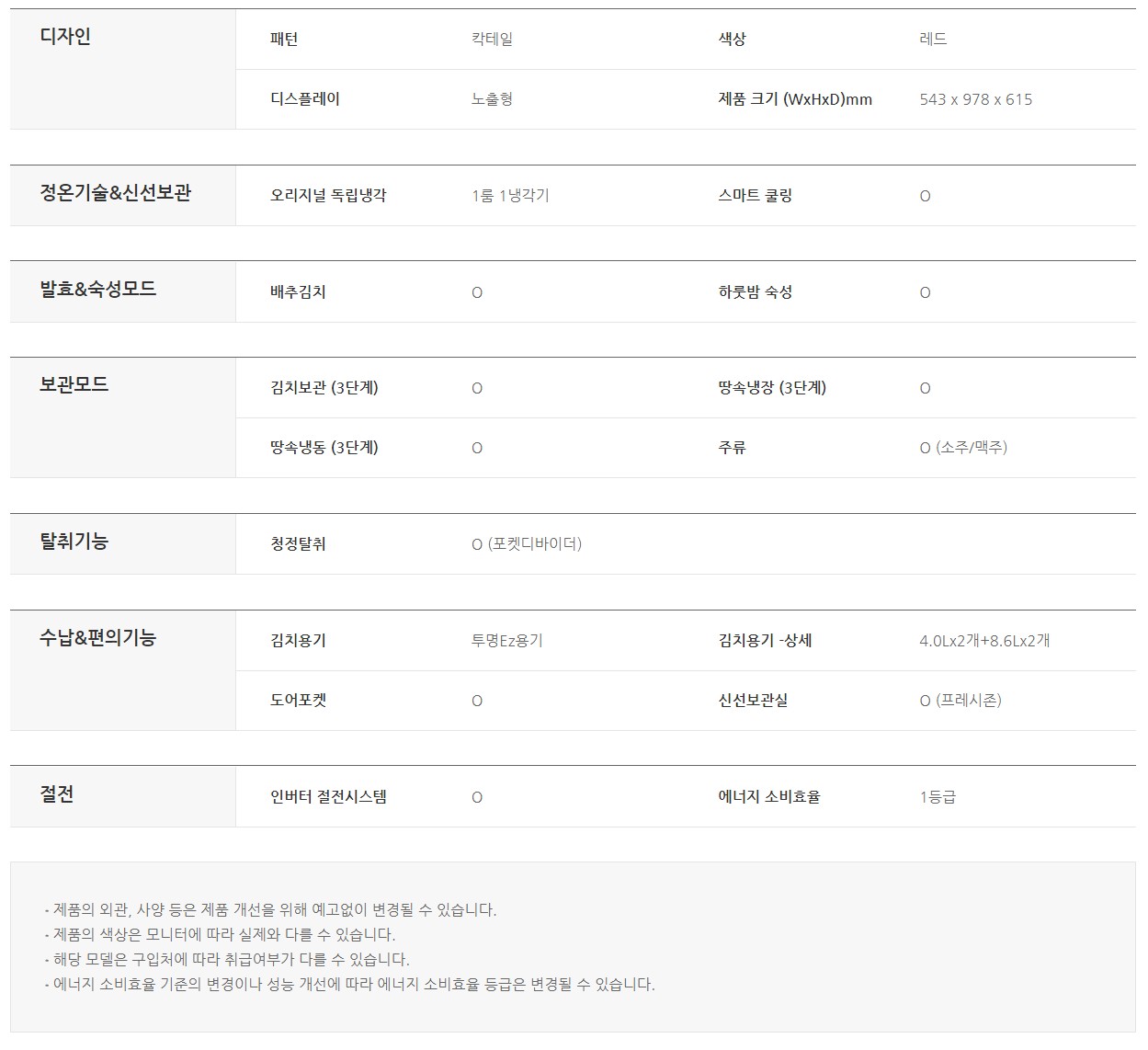Select the 레드 color value
Screen dimensions: 1148x1050
pos(933,40)
